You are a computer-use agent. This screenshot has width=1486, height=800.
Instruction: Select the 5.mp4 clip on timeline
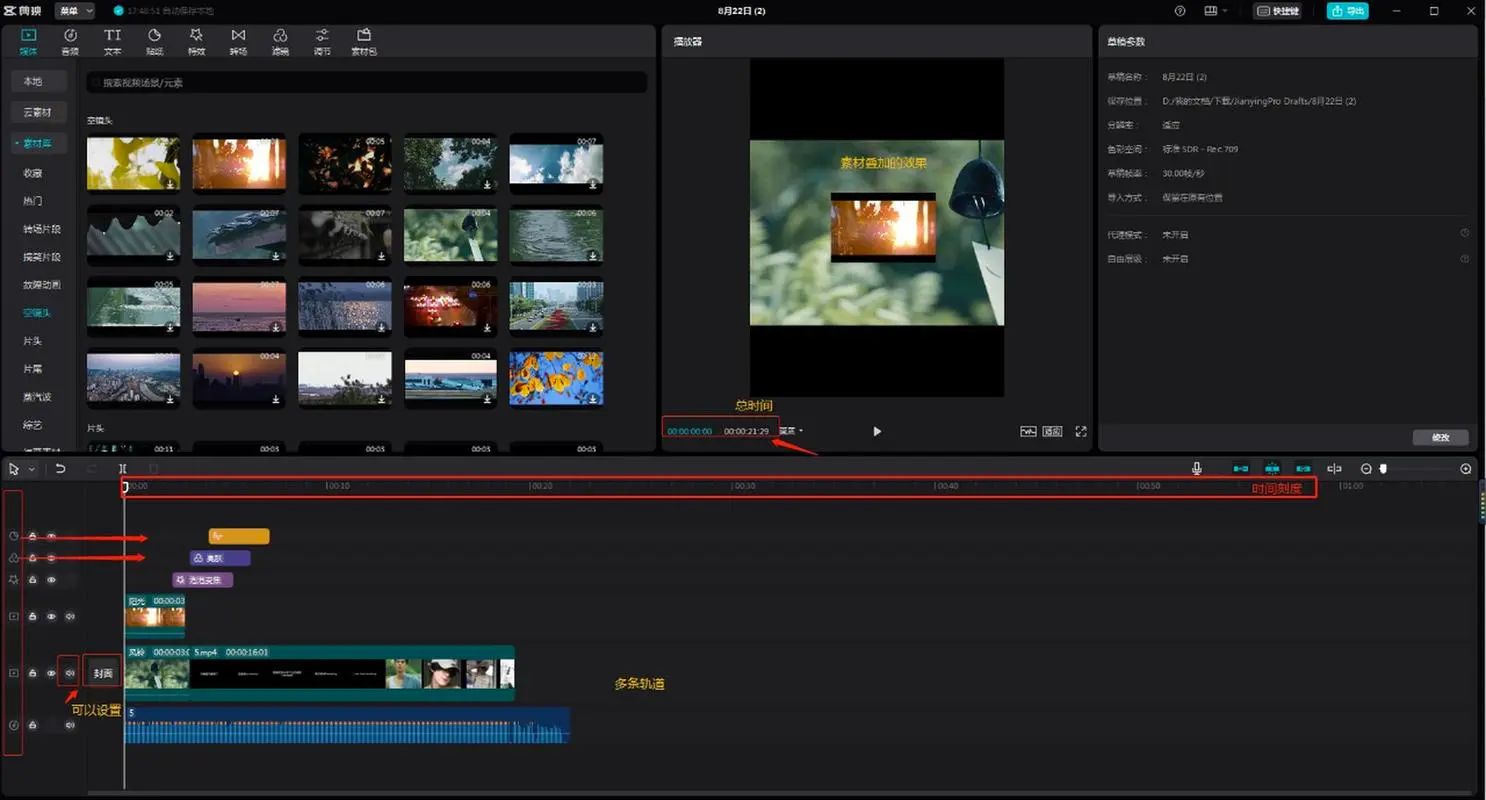(x=352, y=672)
